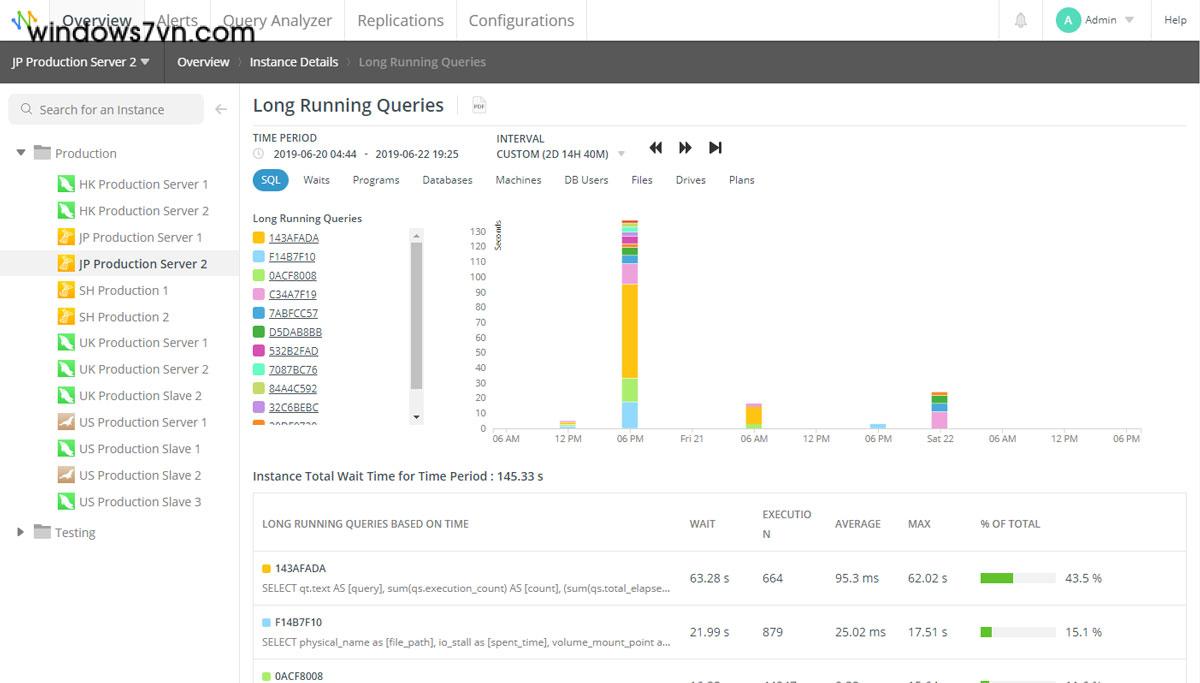
Task: Click the clock icon beside time period
Action: coord(259,155)
